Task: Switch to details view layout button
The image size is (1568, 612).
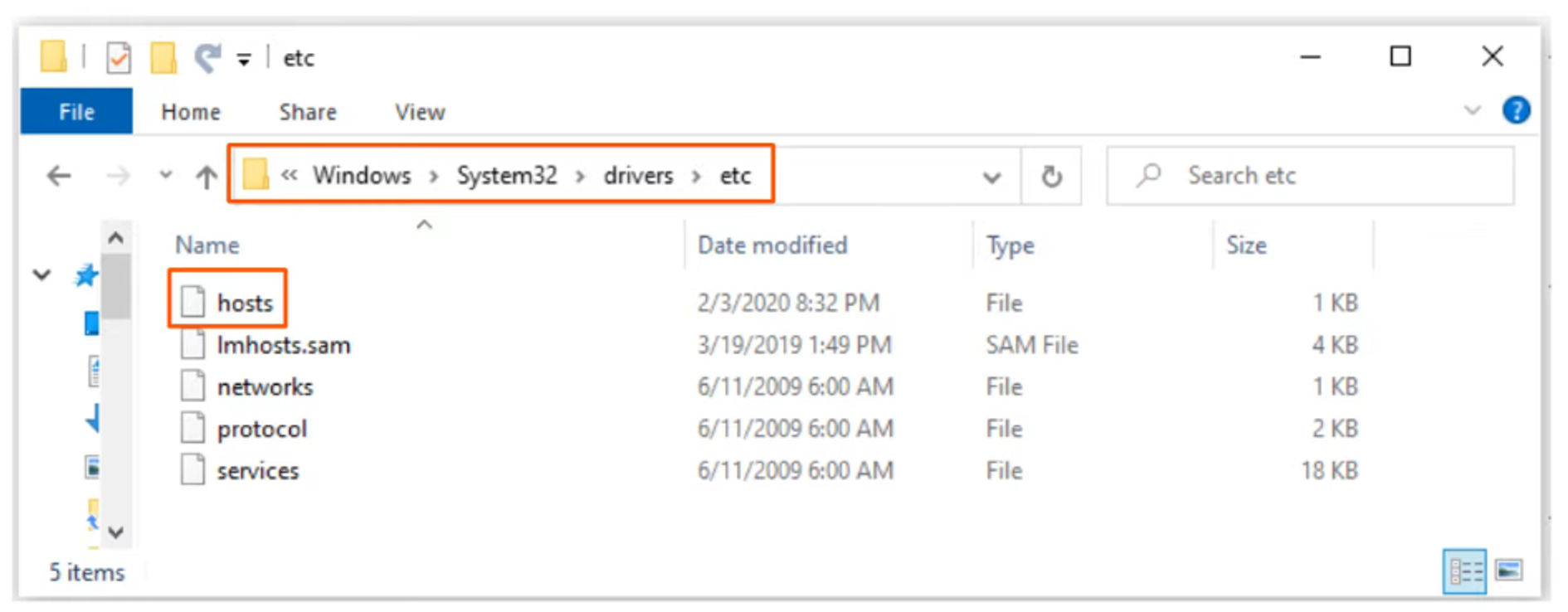Action: [x=1464, y=571]
